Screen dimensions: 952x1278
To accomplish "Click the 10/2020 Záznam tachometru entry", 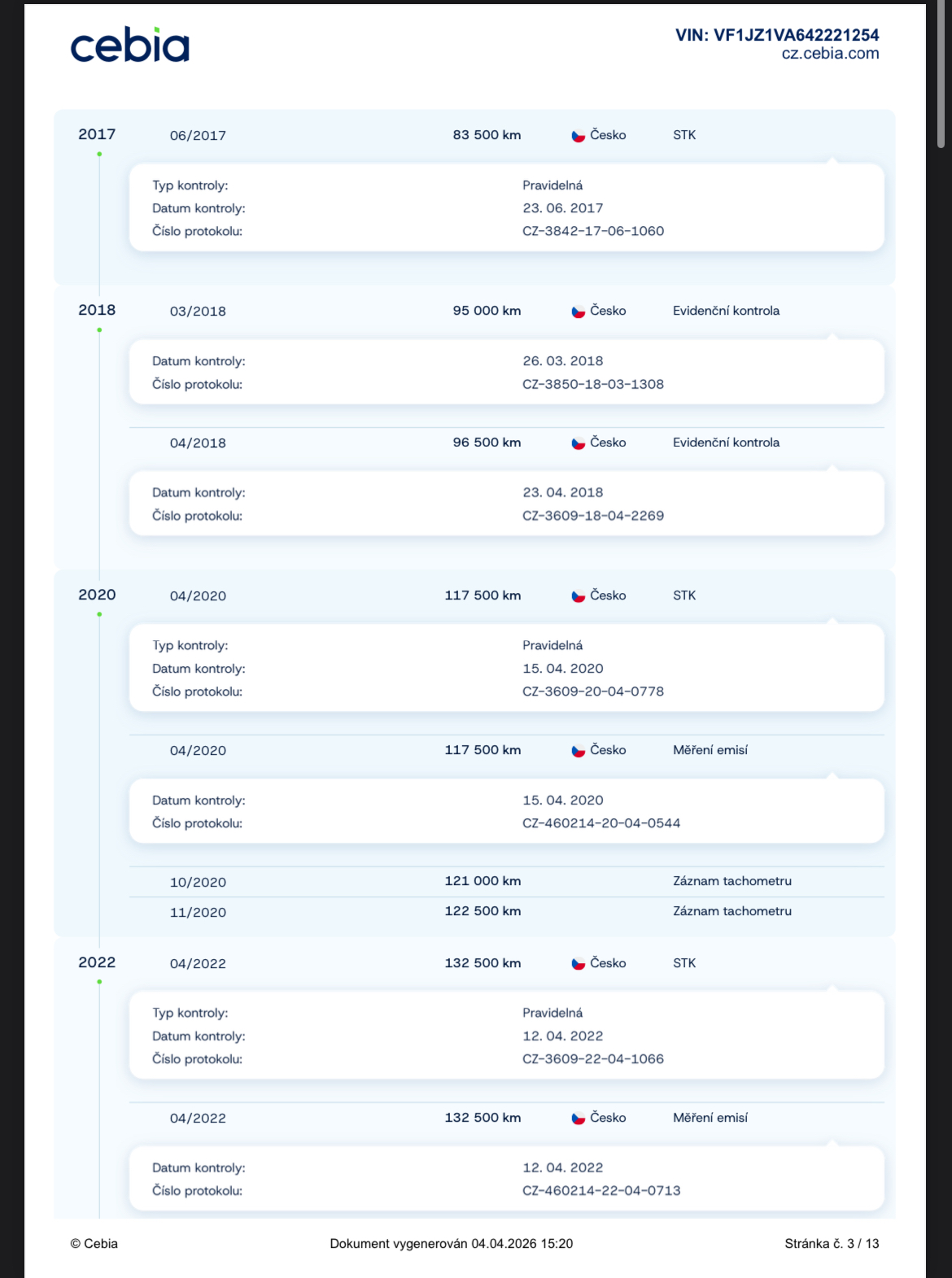I will 731,881.
